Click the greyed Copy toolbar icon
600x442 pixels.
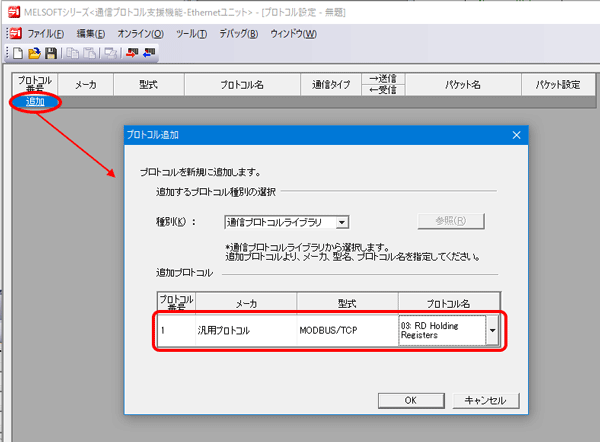pyautogui.click(x=72, y=53)
